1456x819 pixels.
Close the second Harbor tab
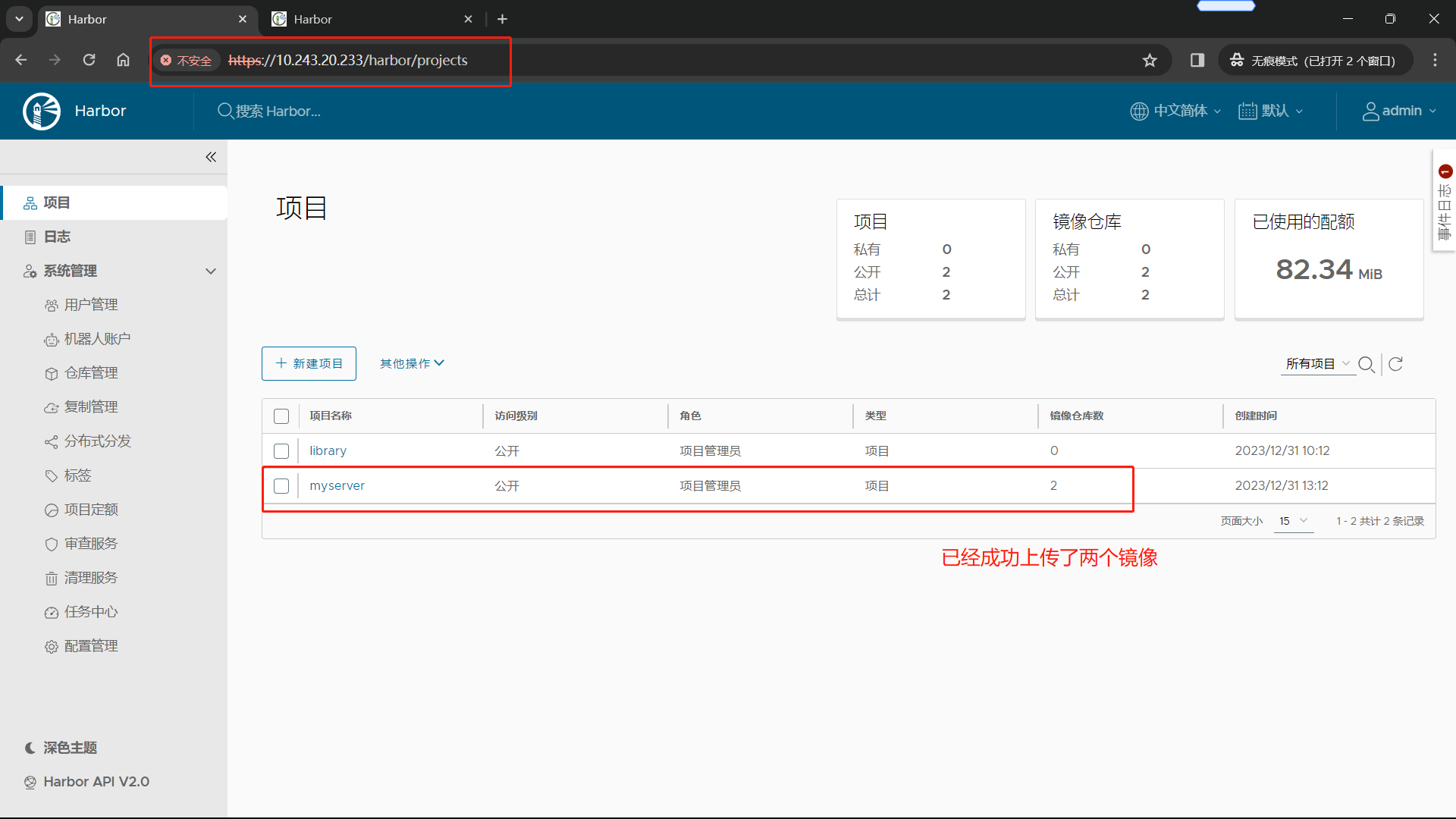[468, 19]
